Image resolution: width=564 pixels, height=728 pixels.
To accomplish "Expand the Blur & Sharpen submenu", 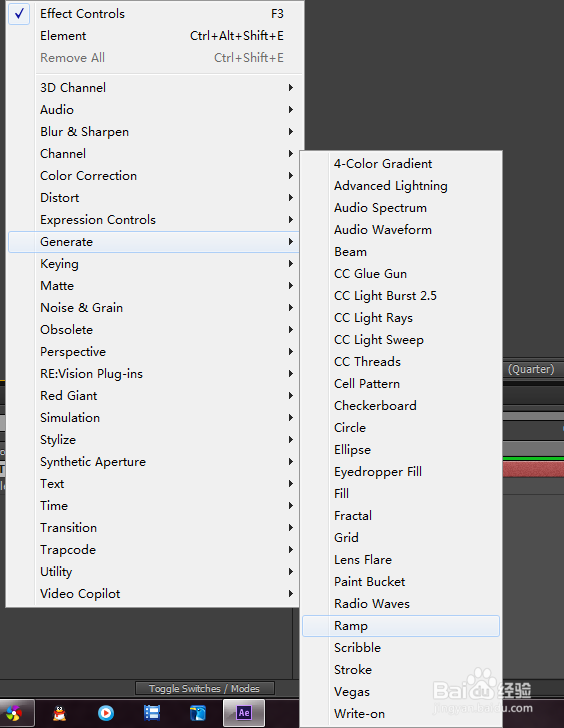I will click(x=155, y=132).
